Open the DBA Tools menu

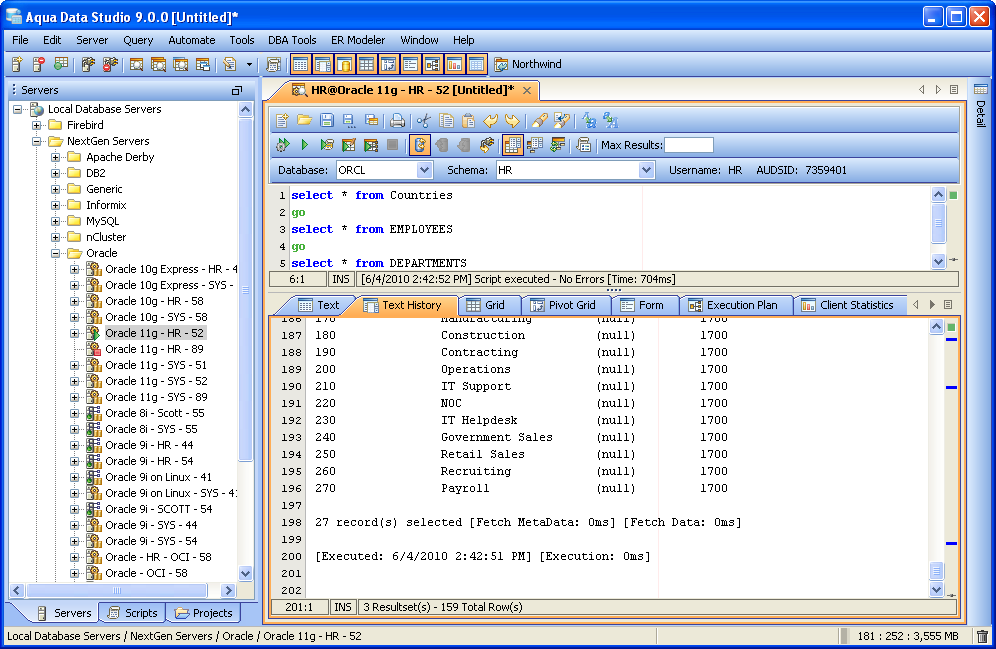click(292, 40)
